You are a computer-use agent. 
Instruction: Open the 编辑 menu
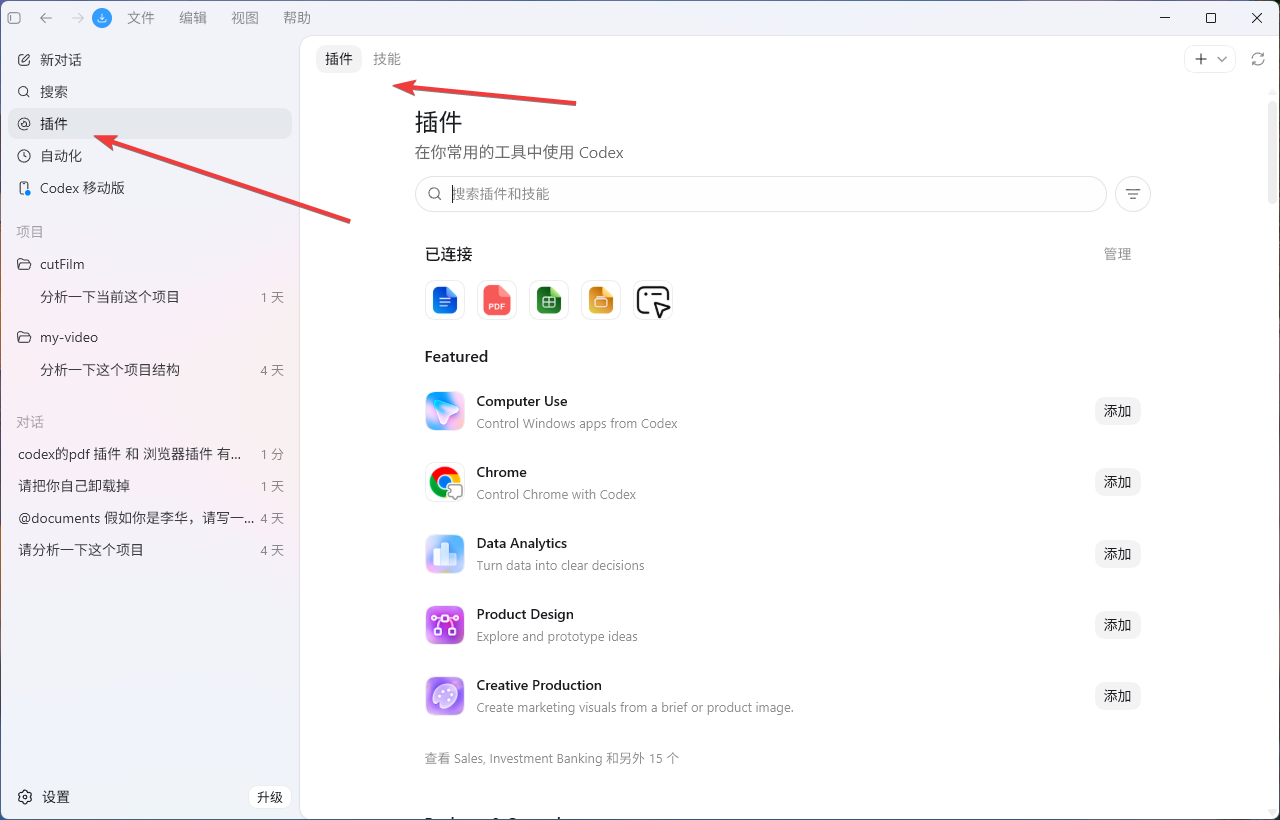tap(193, 18)
